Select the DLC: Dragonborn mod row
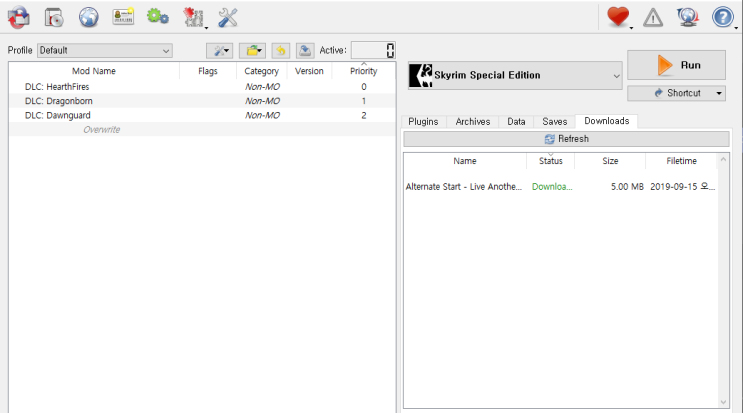The height and width of the screenshot is (413, 743). tap(202, 101)
